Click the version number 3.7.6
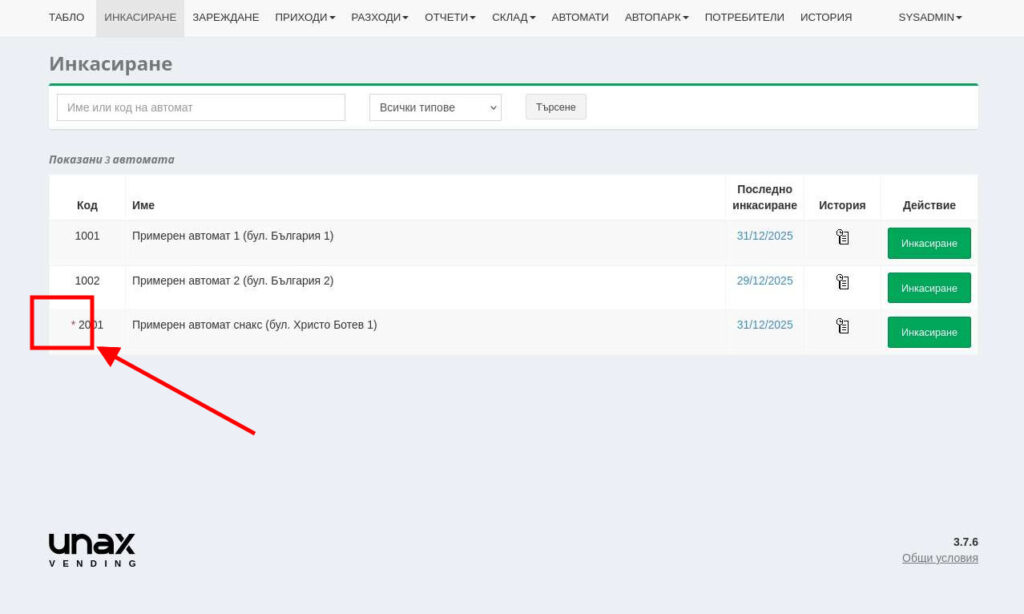This screenshot has width=1024, height=614. [965, 542]
